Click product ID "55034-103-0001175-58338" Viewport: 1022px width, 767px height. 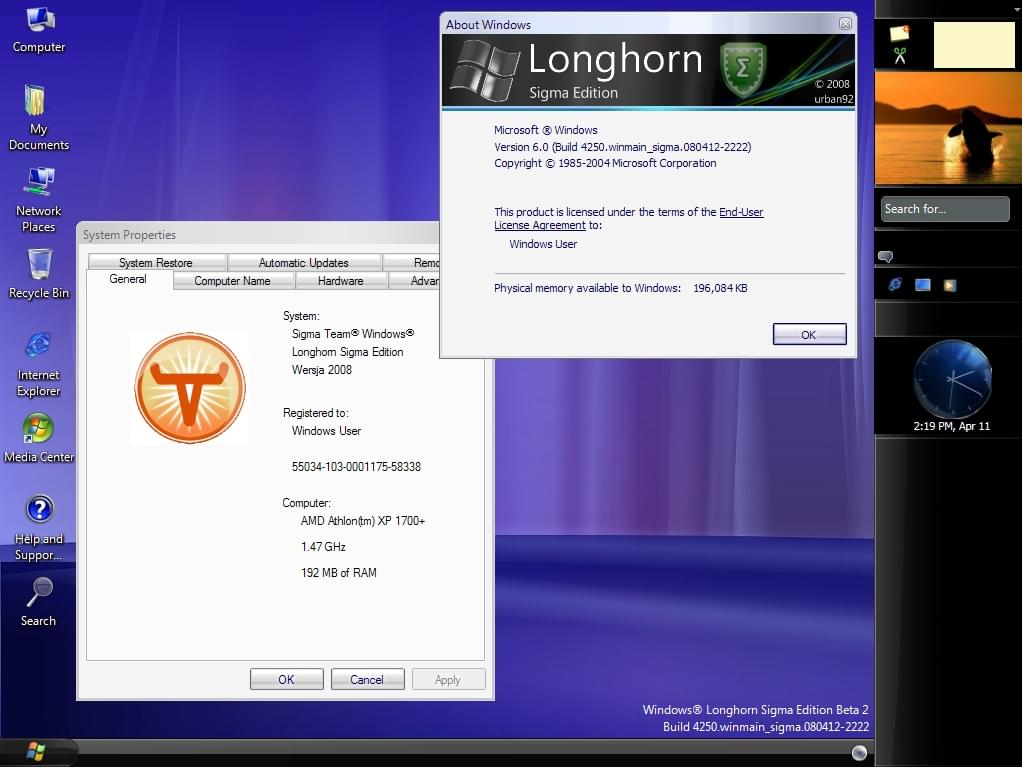356,467
